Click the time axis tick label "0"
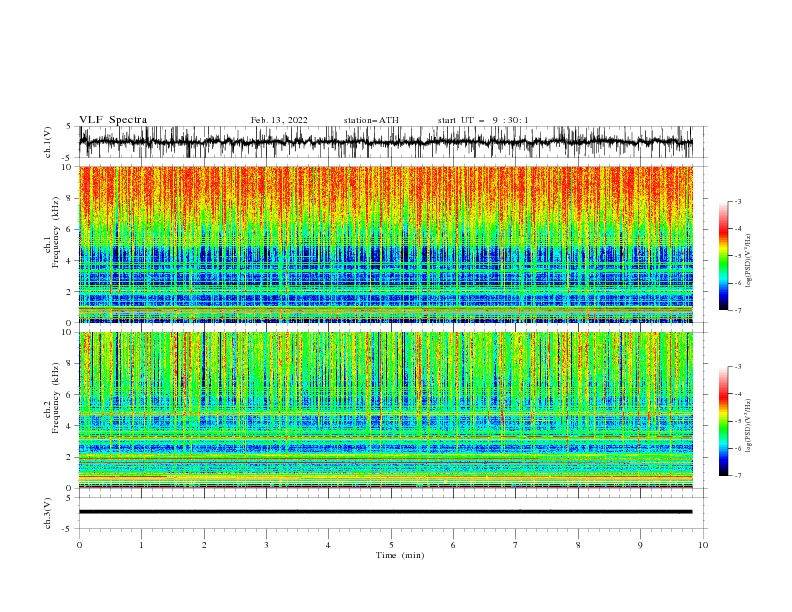 [x=79, y=545]
